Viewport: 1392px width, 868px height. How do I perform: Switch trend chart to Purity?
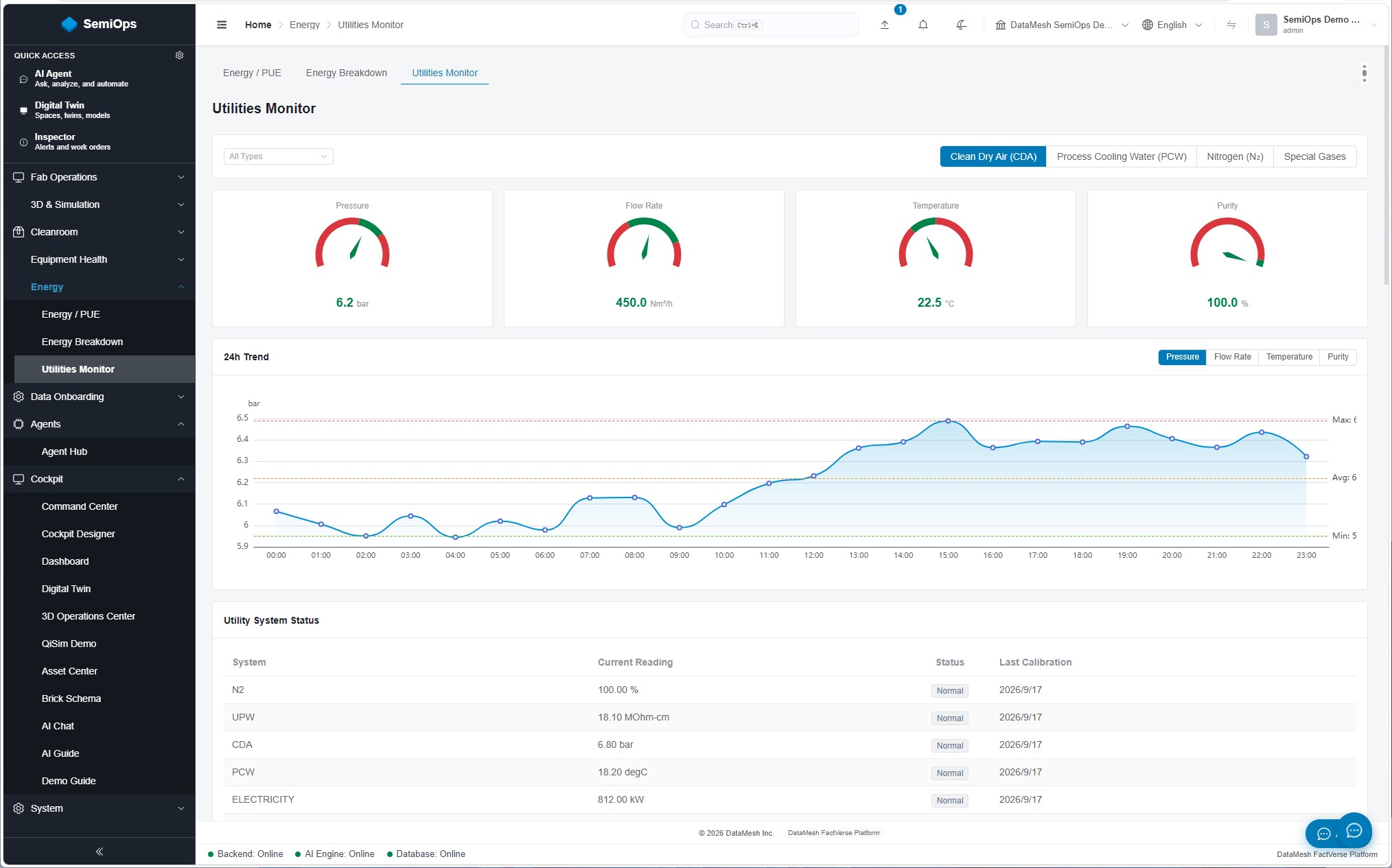coord(1338,357)
